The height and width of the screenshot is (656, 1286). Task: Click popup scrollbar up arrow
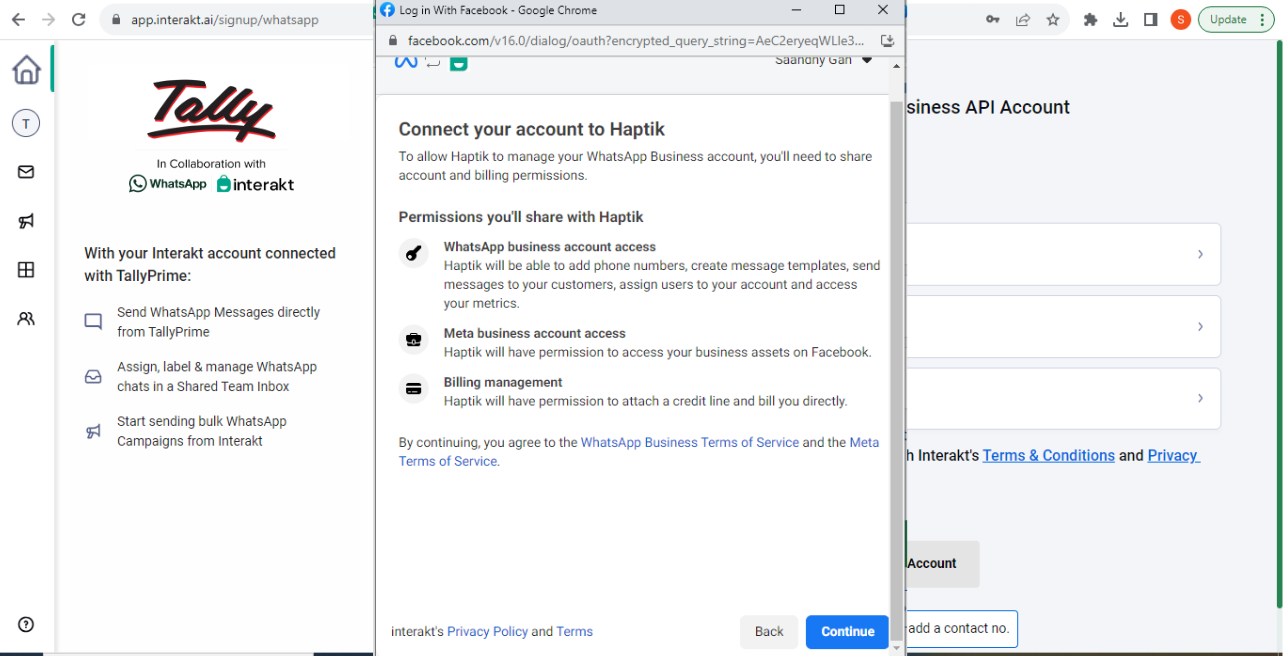click(x=896, y=66)
